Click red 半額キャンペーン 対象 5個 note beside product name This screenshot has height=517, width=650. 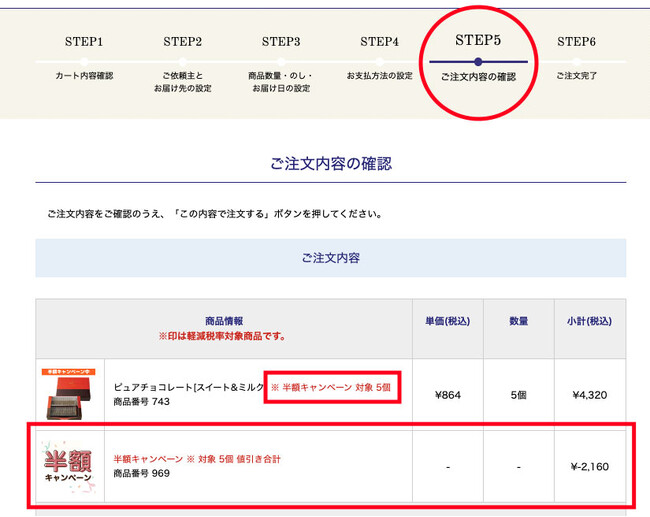[331, 387]
